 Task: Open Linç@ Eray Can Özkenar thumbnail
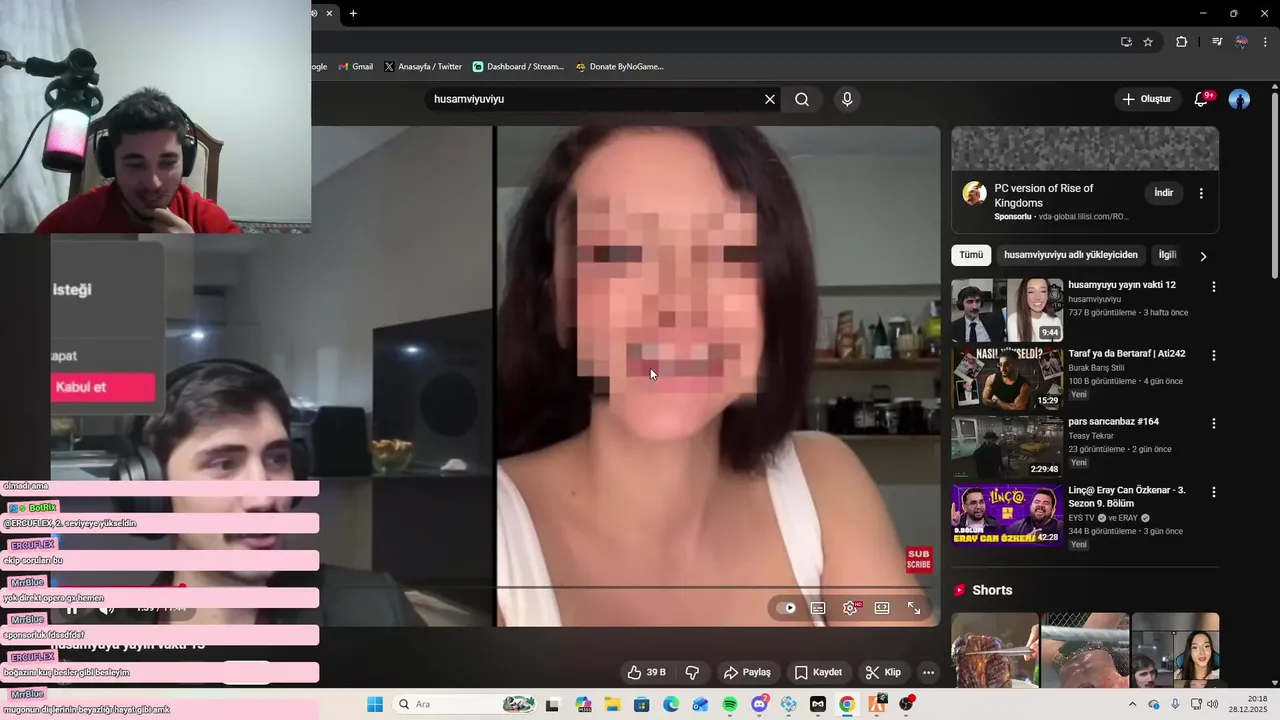[1007, 515]
